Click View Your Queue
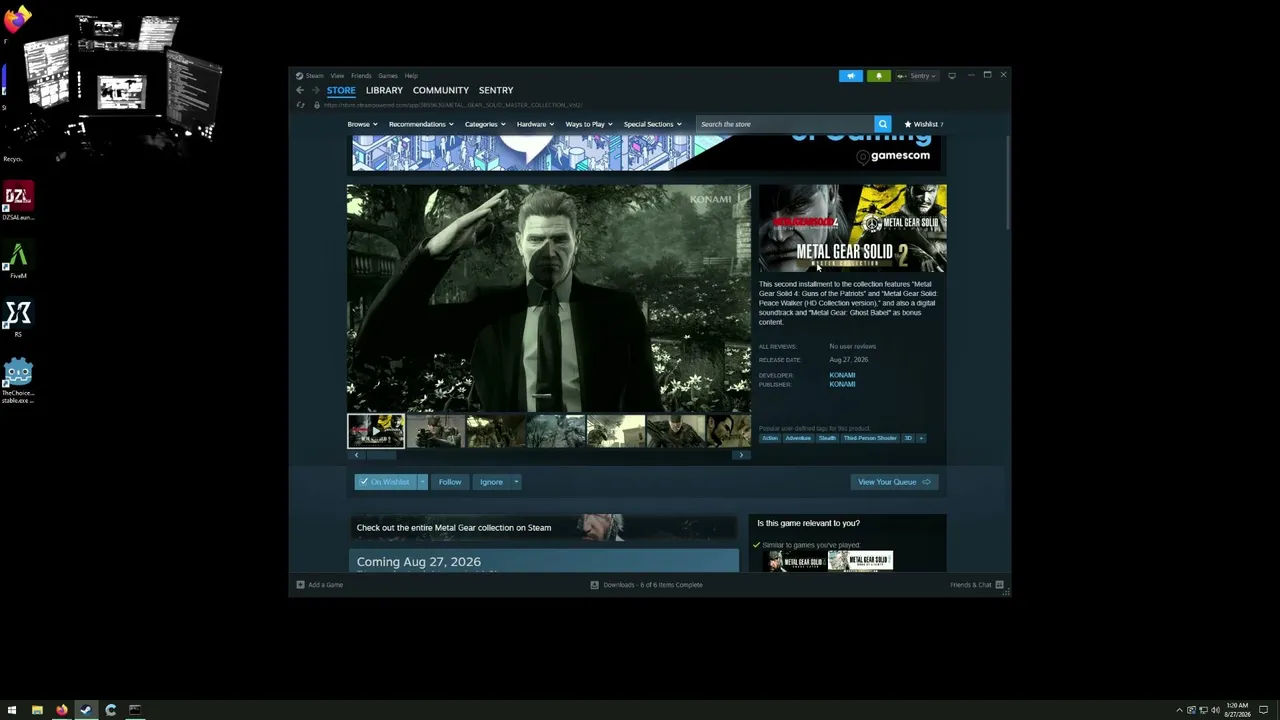The width and height of the screenshot is (1280, 720). coord(894,482)
